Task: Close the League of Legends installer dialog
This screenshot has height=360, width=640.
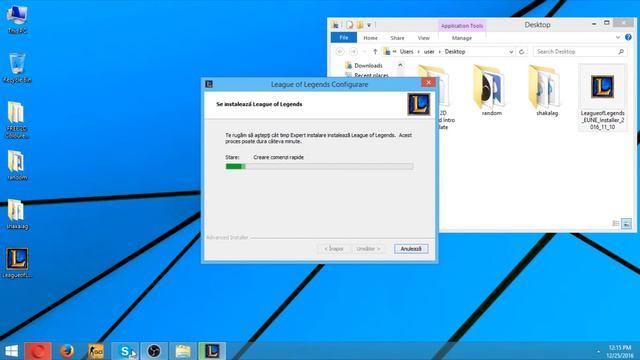Action: [428, 82]
